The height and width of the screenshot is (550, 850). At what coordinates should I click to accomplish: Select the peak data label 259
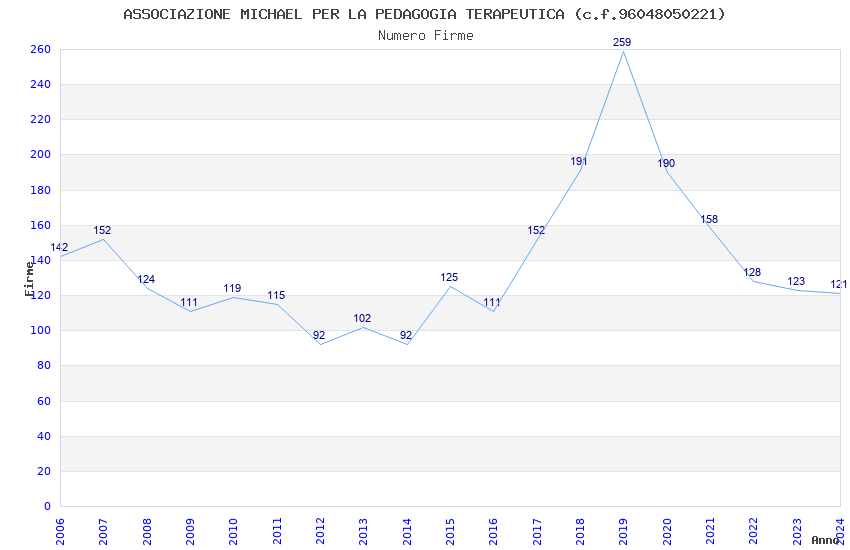tap(622, 42)
